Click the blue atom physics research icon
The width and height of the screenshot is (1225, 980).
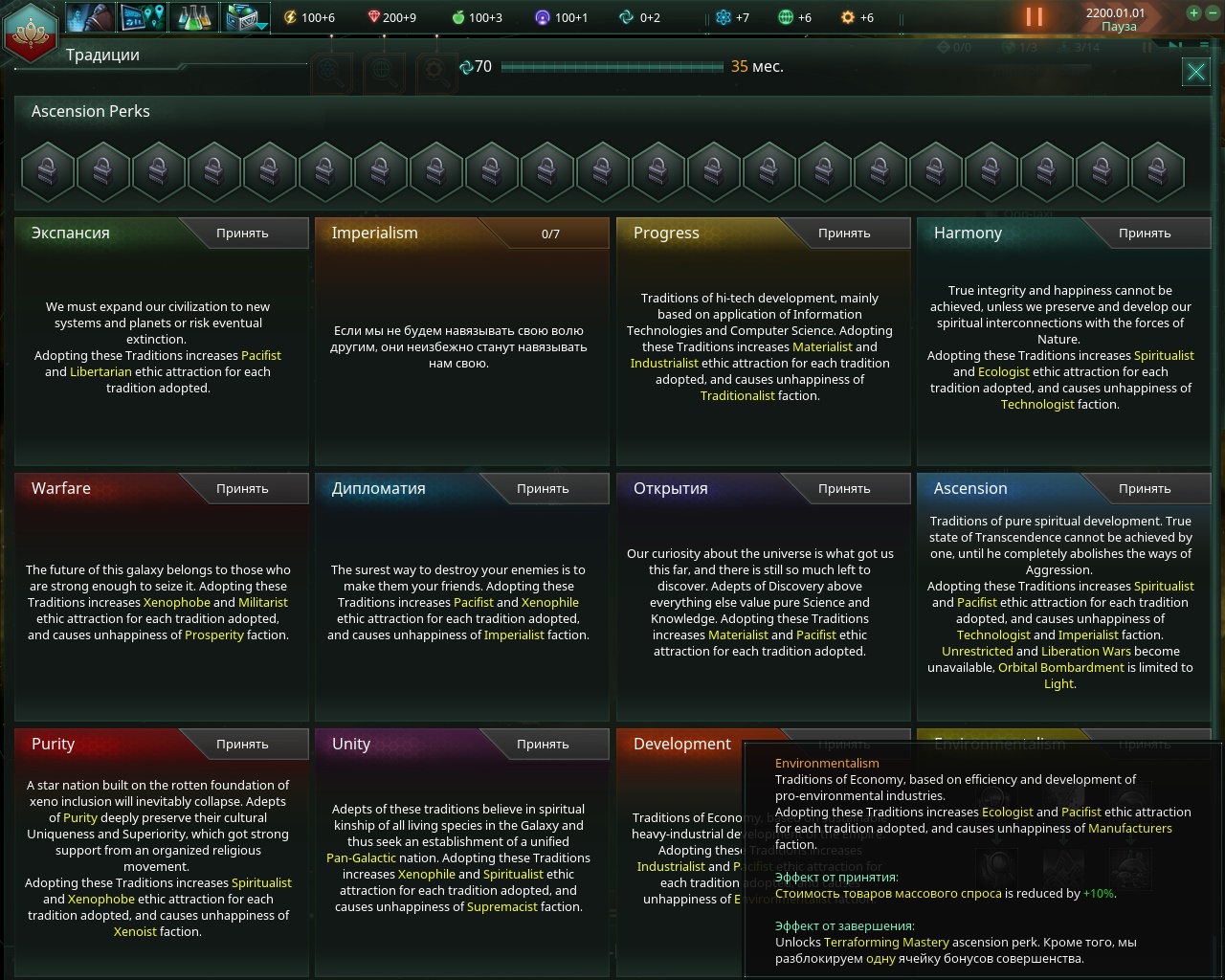click(724, 17)
